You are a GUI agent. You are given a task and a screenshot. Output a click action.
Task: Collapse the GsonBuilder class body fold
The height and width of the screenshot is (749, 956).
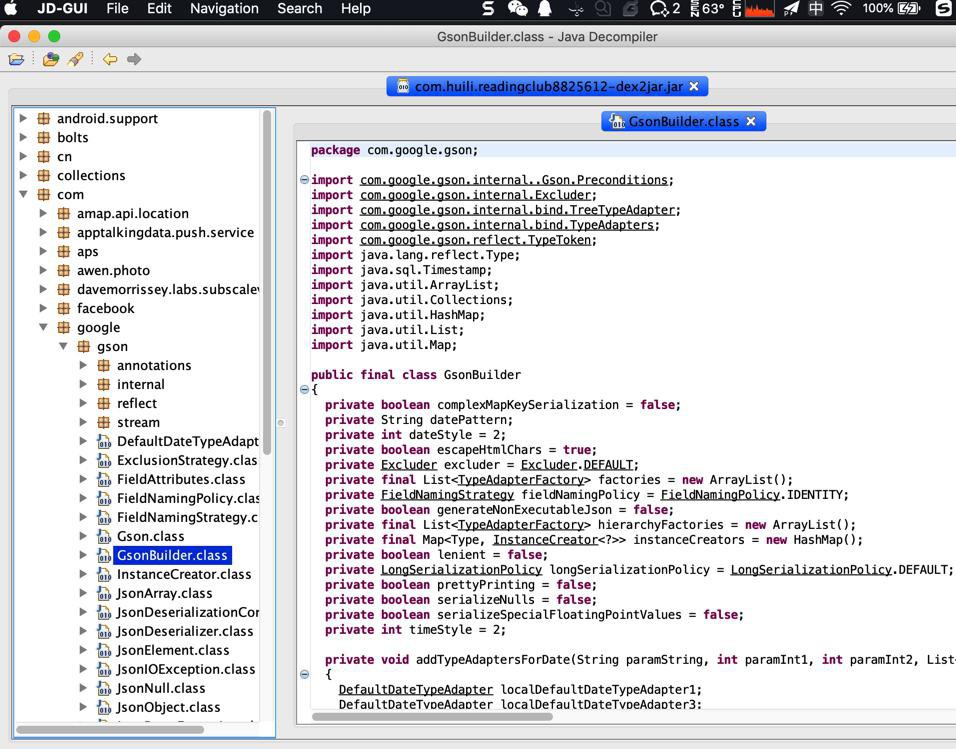(x=304, y=389)
